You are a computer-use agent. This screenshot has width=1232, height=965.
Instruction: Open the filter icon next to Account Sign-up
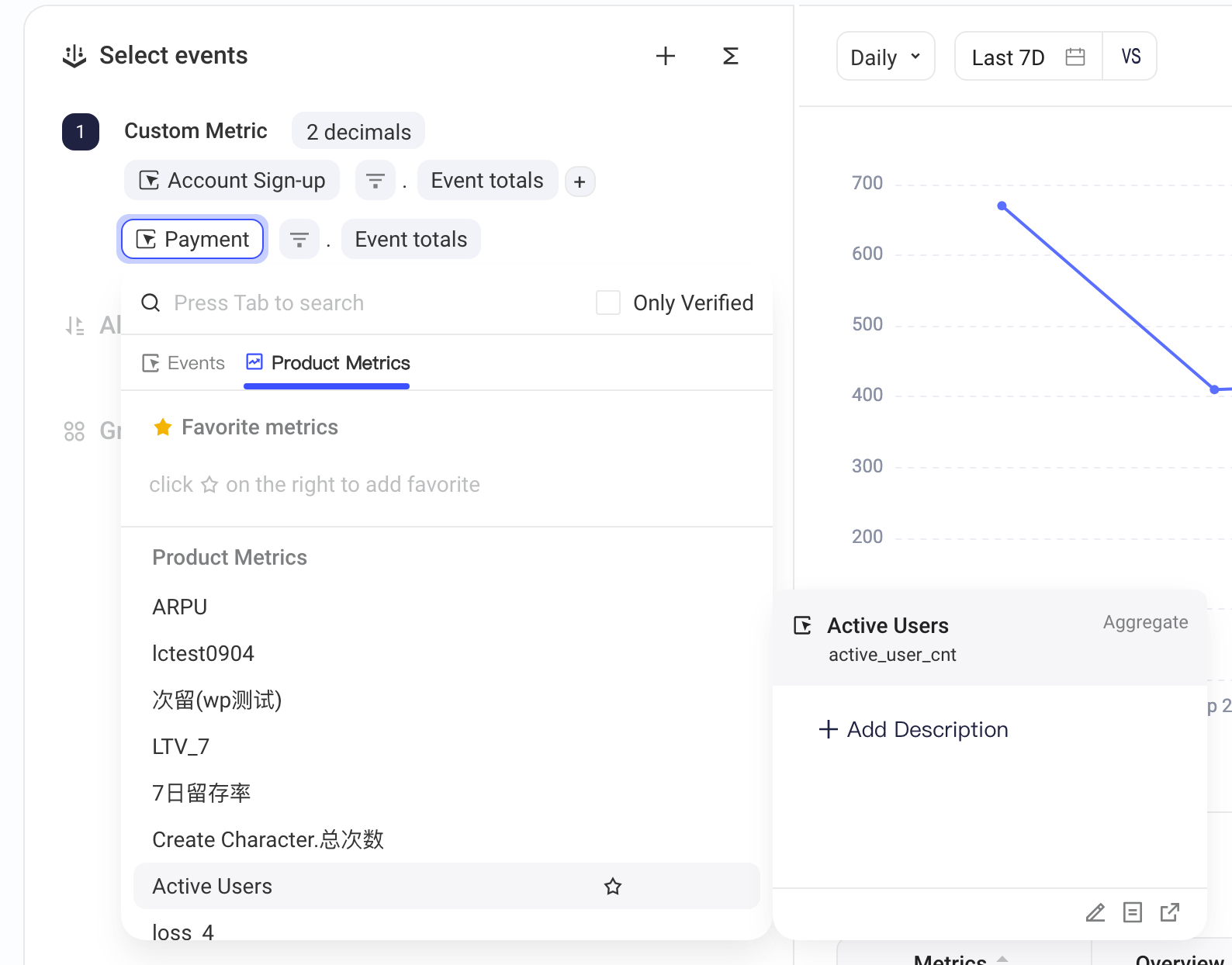tap(375, 181)
